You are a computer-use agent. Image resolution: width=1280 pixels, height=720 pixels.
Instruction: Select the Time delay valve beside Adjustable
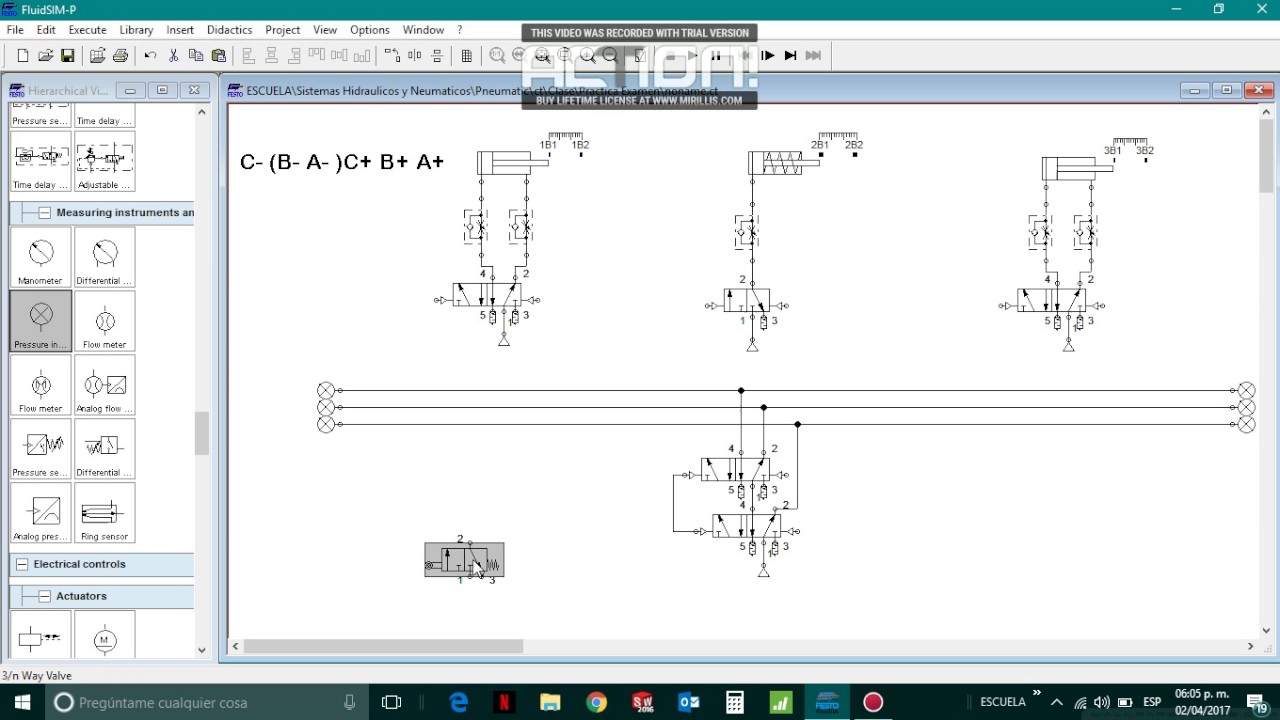point(41,161)
